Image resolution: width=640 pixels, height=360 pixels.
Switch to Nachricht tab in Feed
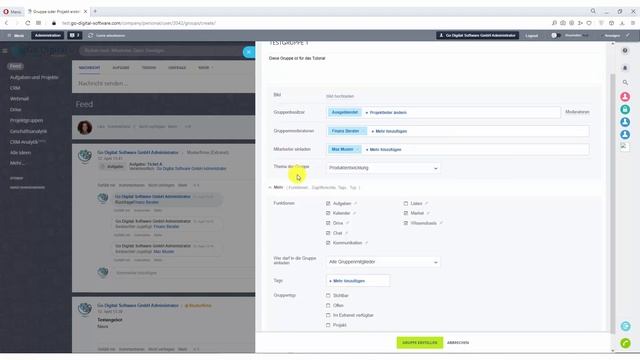pyautogui.click(x=89, y=68)
